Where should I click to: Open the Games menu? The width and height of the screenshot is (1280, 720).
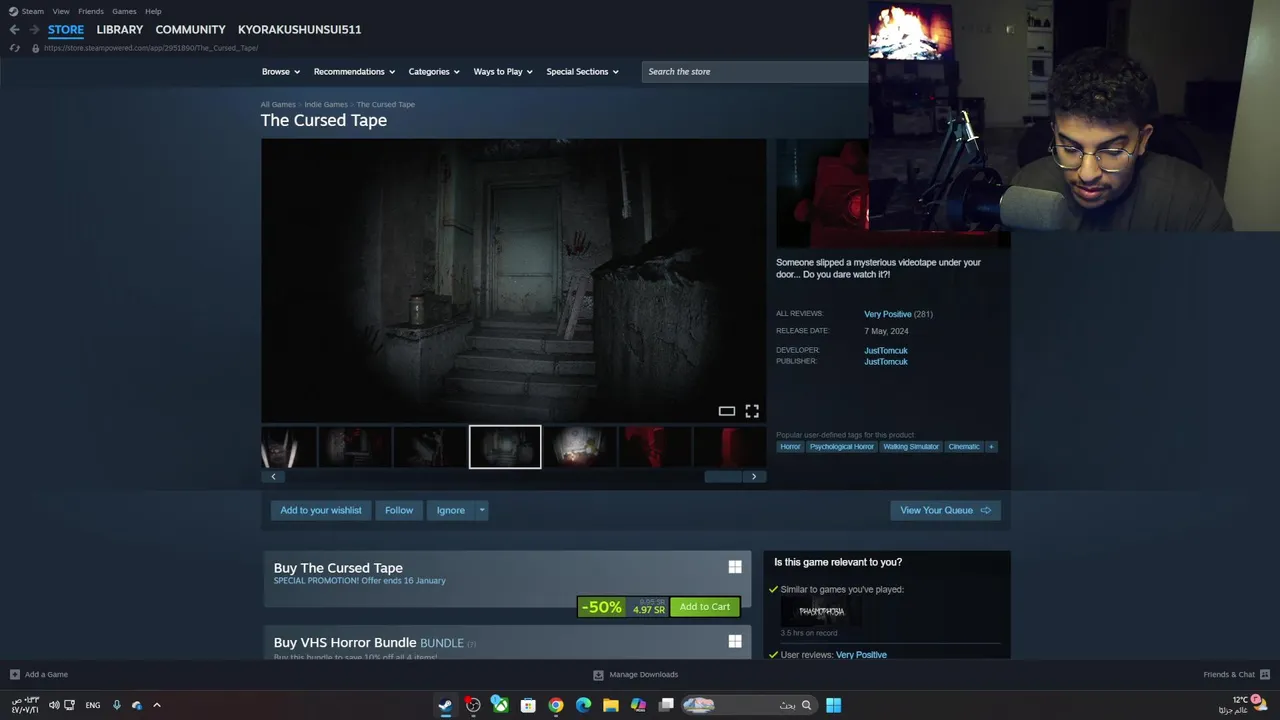(124, 11)
